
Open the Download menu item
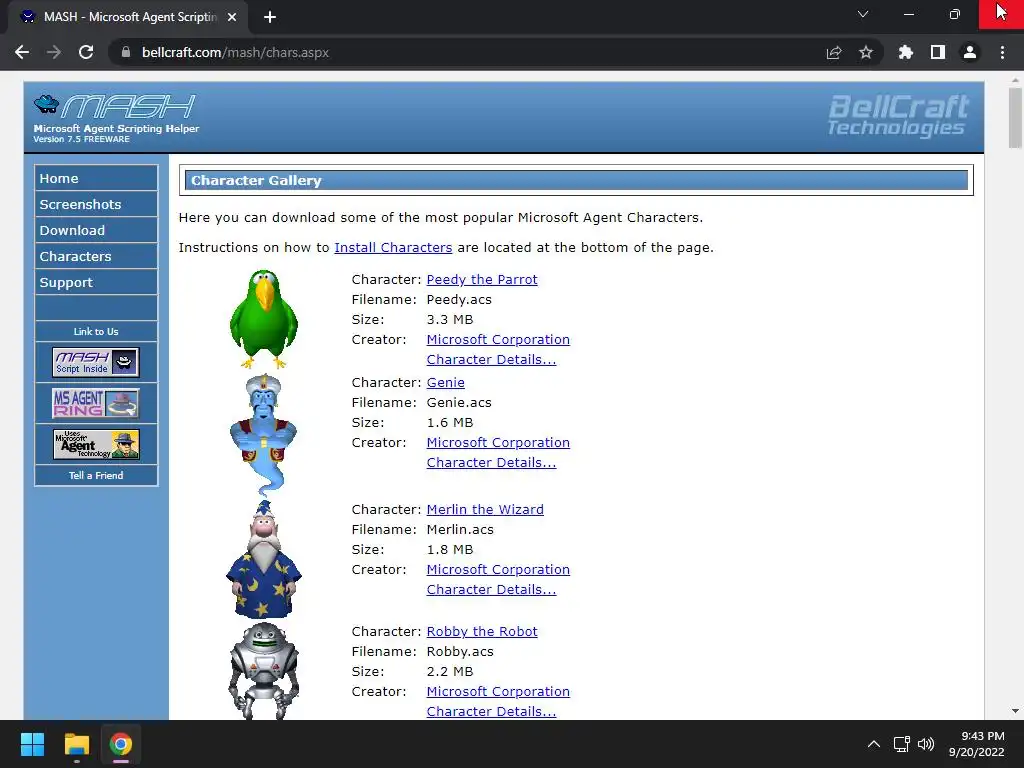tap(96, 231)
